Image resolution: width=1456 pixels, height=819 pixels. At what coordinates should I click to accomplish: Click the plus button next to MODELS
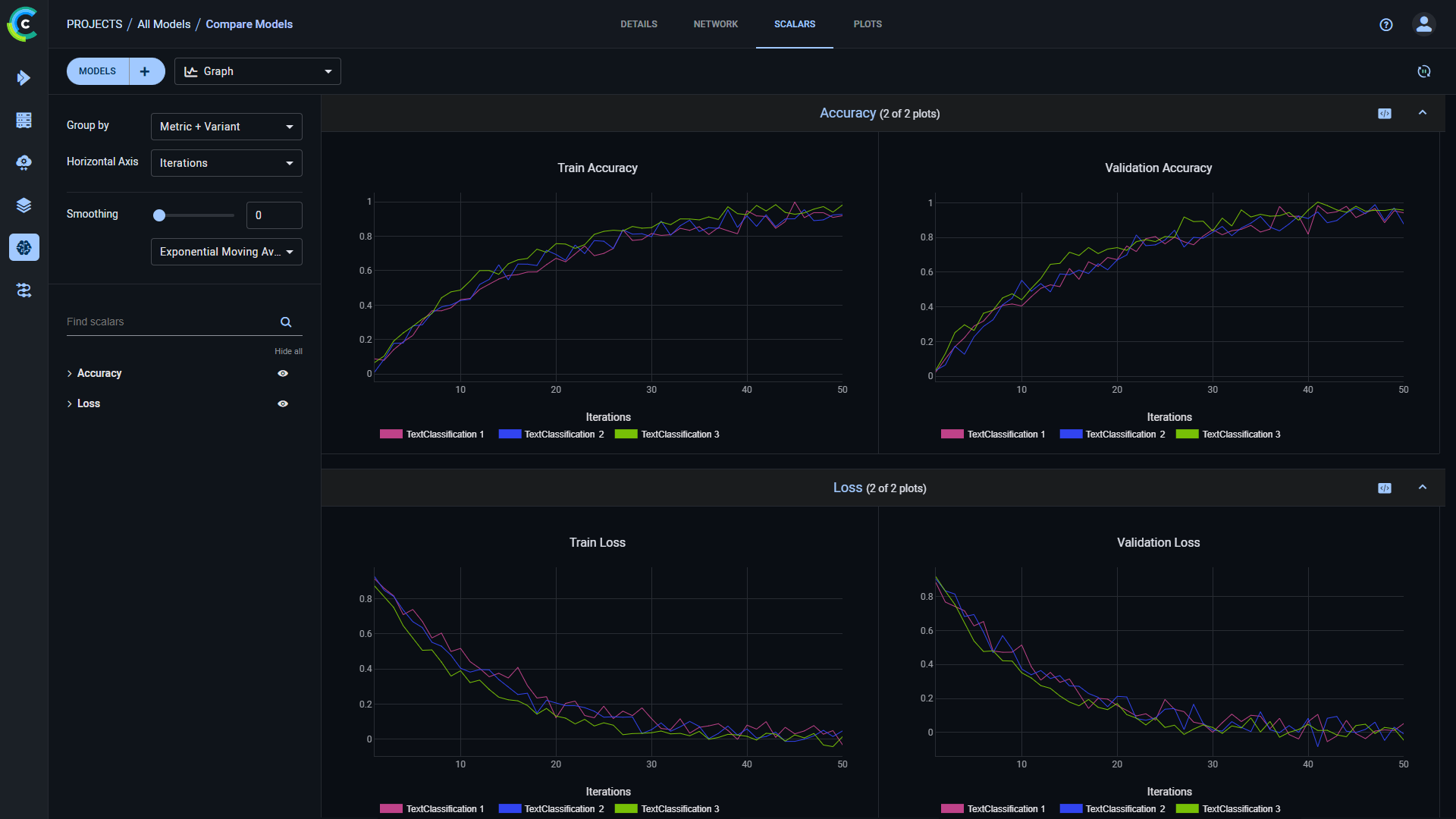pos(145,71)
